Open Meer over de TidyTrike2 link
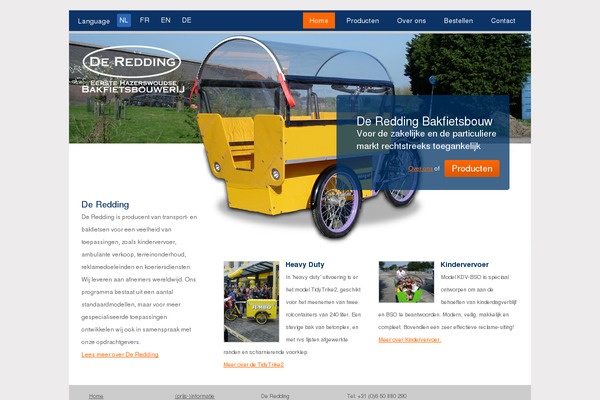 coord(254,365)
